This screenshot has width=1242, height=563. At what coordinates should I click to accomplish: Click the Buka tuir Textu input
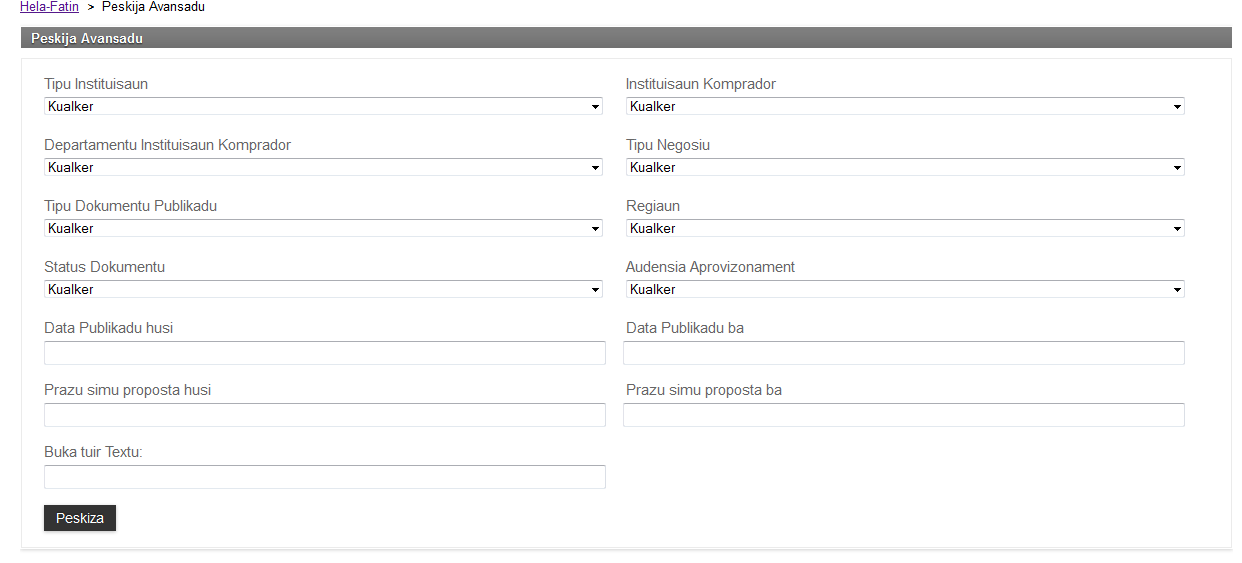pyautogui.click(x=324, y=477)
